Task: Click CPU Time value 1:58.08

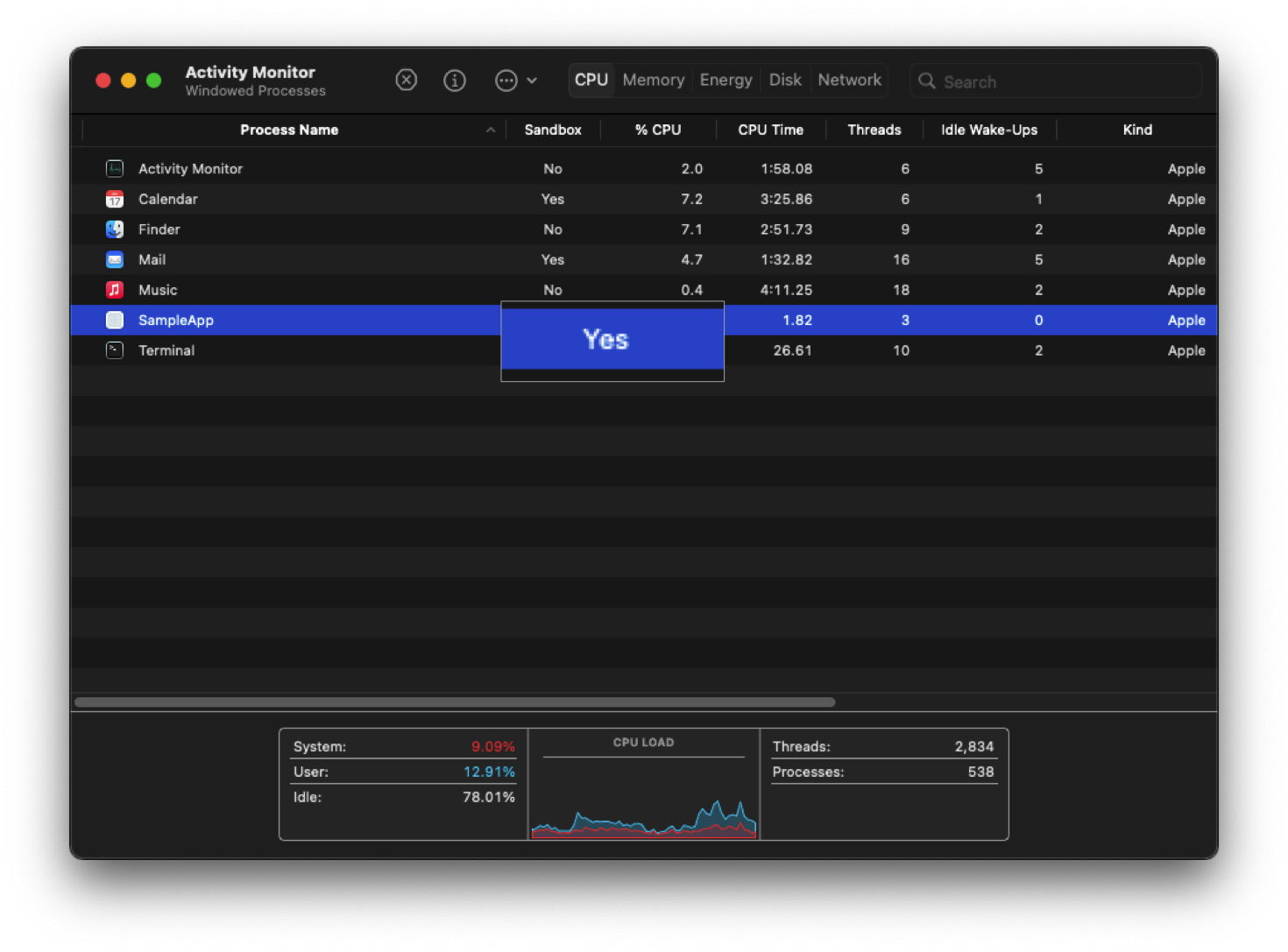Action: pyautogui.click(x=786, y=168)
